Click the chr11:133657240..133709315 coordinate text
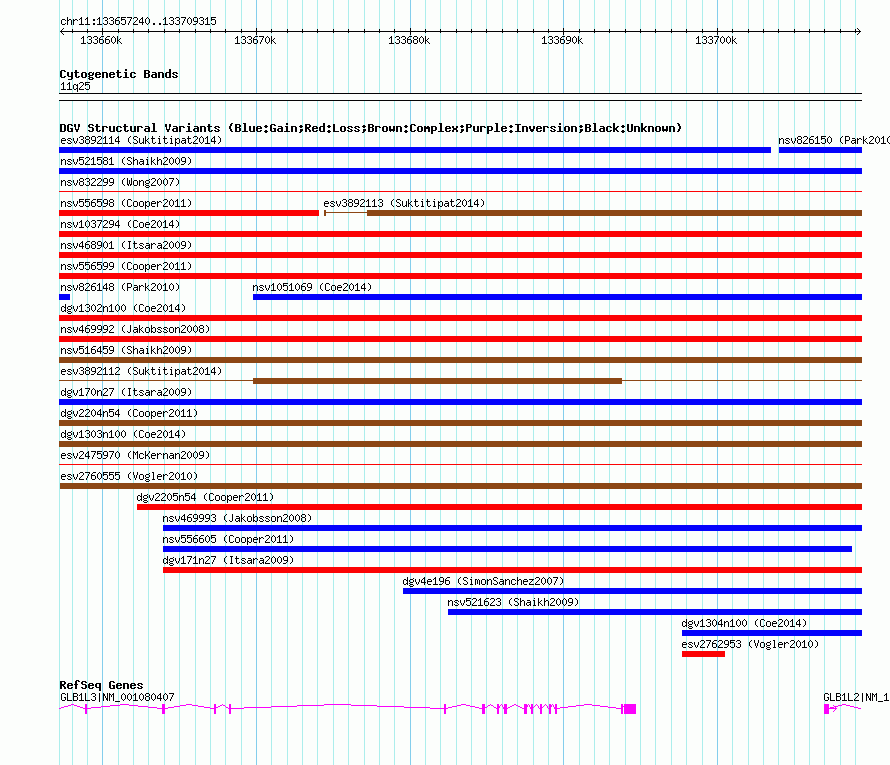890x765 pixels. pos(138,21)
